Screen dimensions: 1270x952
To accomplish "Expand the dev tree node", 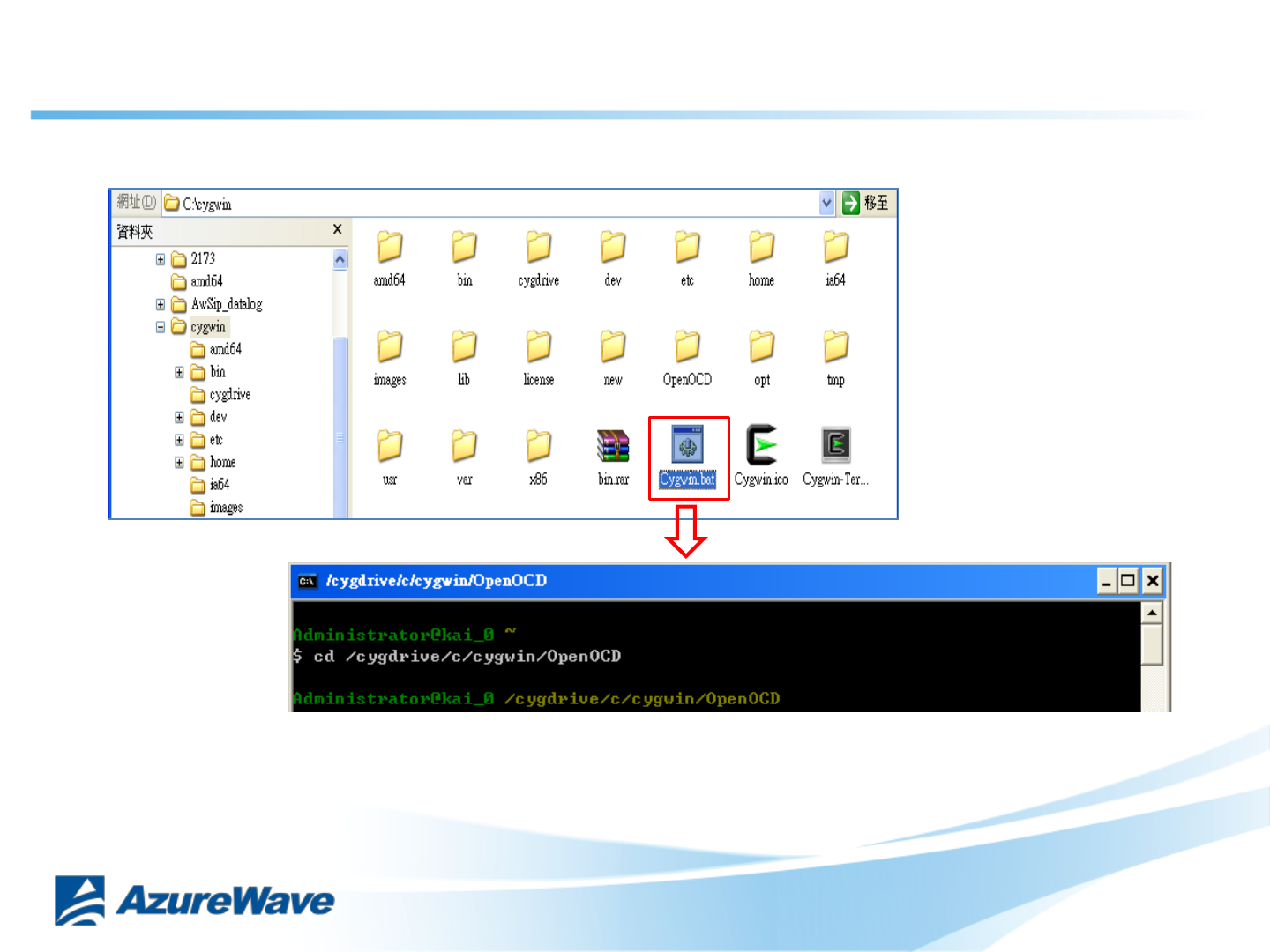I will [x=179, y=417].
